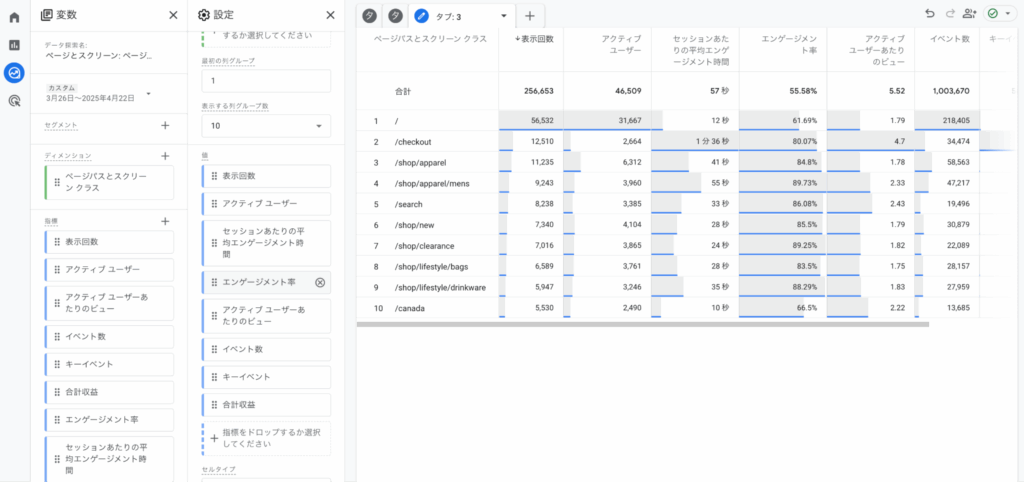Viewport: 1024px width, 482px height.
Task: Click アクティブ ユーザーあたりのビュー value chip
Action: [x=266, y=316]
